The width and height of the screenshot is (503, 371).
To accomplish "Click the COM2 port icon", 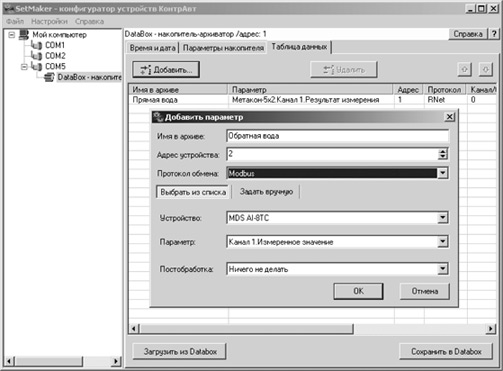I will tap(37, 56).
